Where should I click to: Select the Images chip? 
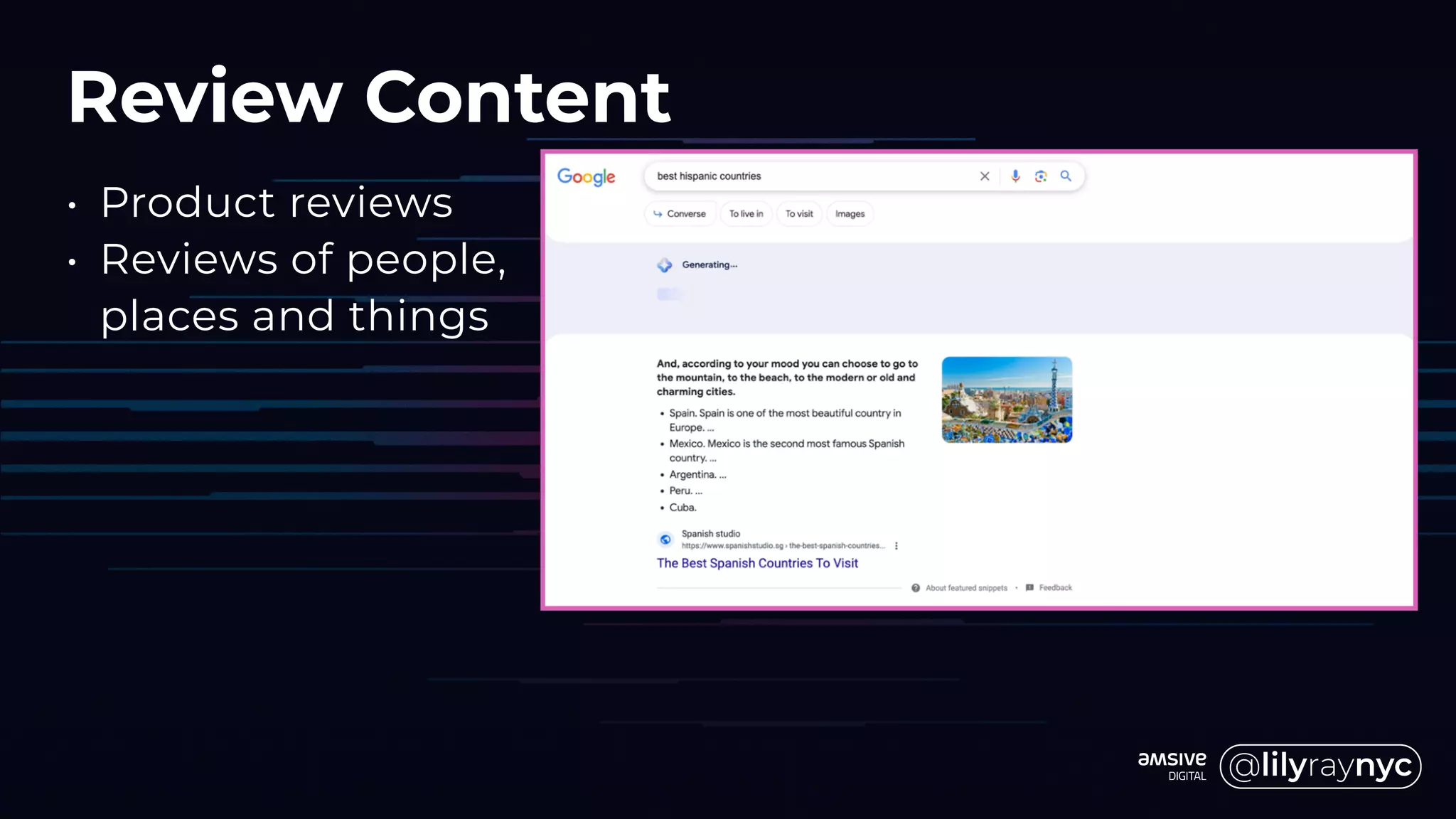coord(850,214)
